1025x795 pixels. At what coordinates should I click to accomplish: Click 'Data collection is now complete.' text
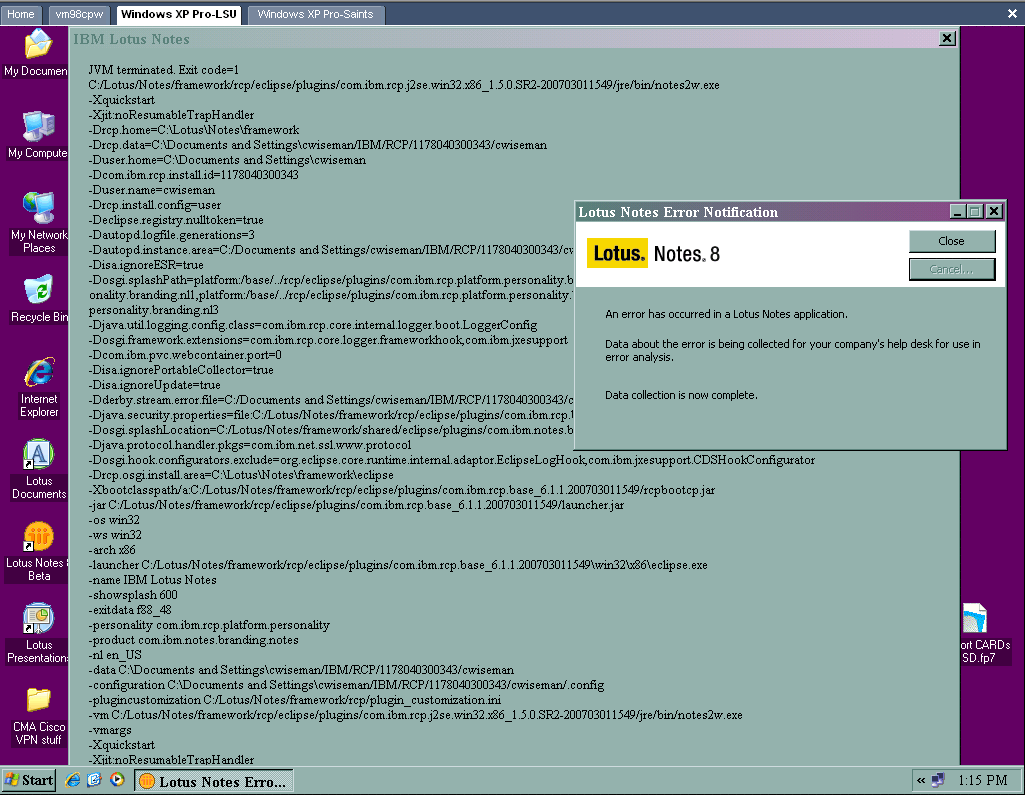pyautogui.click(x=681, y=395)
